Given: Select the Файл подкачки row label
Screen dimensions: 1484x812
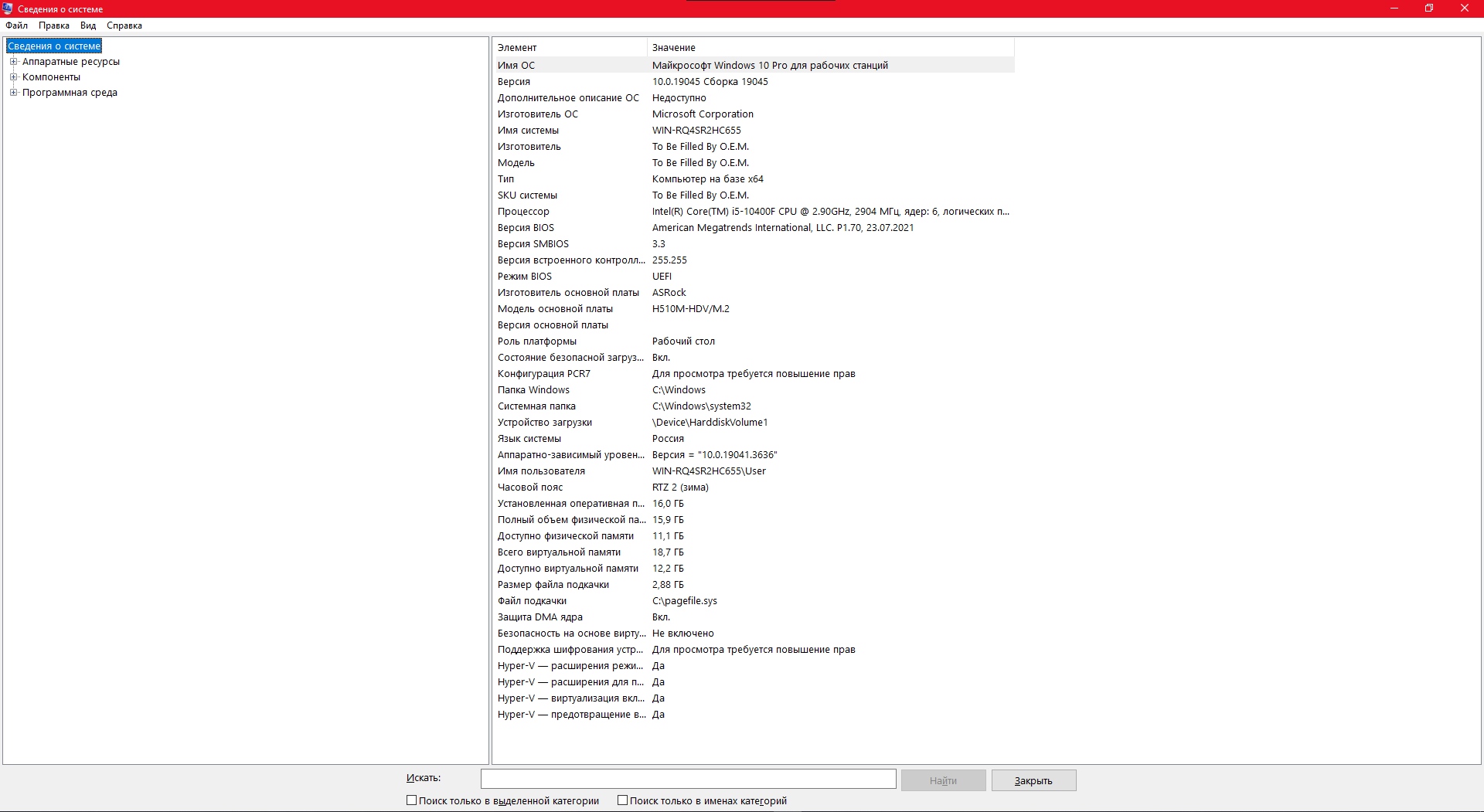Looking at the screenshot, I should (x=532, y=601).
